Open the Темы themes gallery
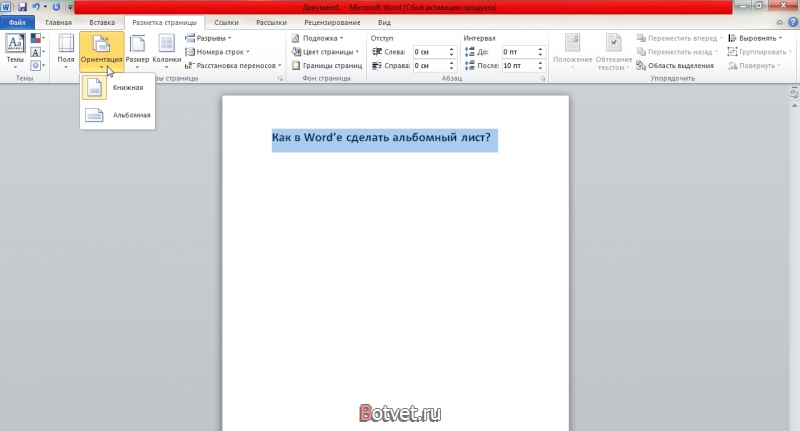Viewport: 800px width, 431px height. (x=15, y=51)
